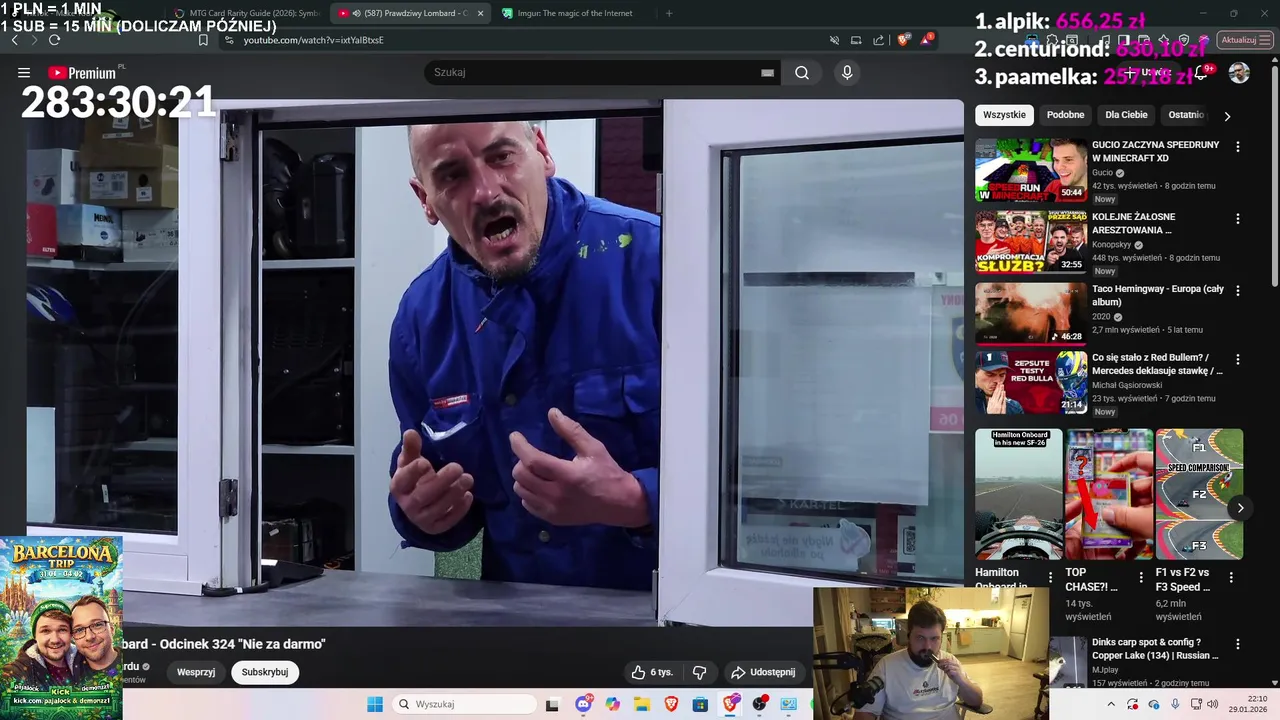Click the magnifier search button on YouTube
The height and width of the screenshot is (720, 1280).
click(802, 72)
